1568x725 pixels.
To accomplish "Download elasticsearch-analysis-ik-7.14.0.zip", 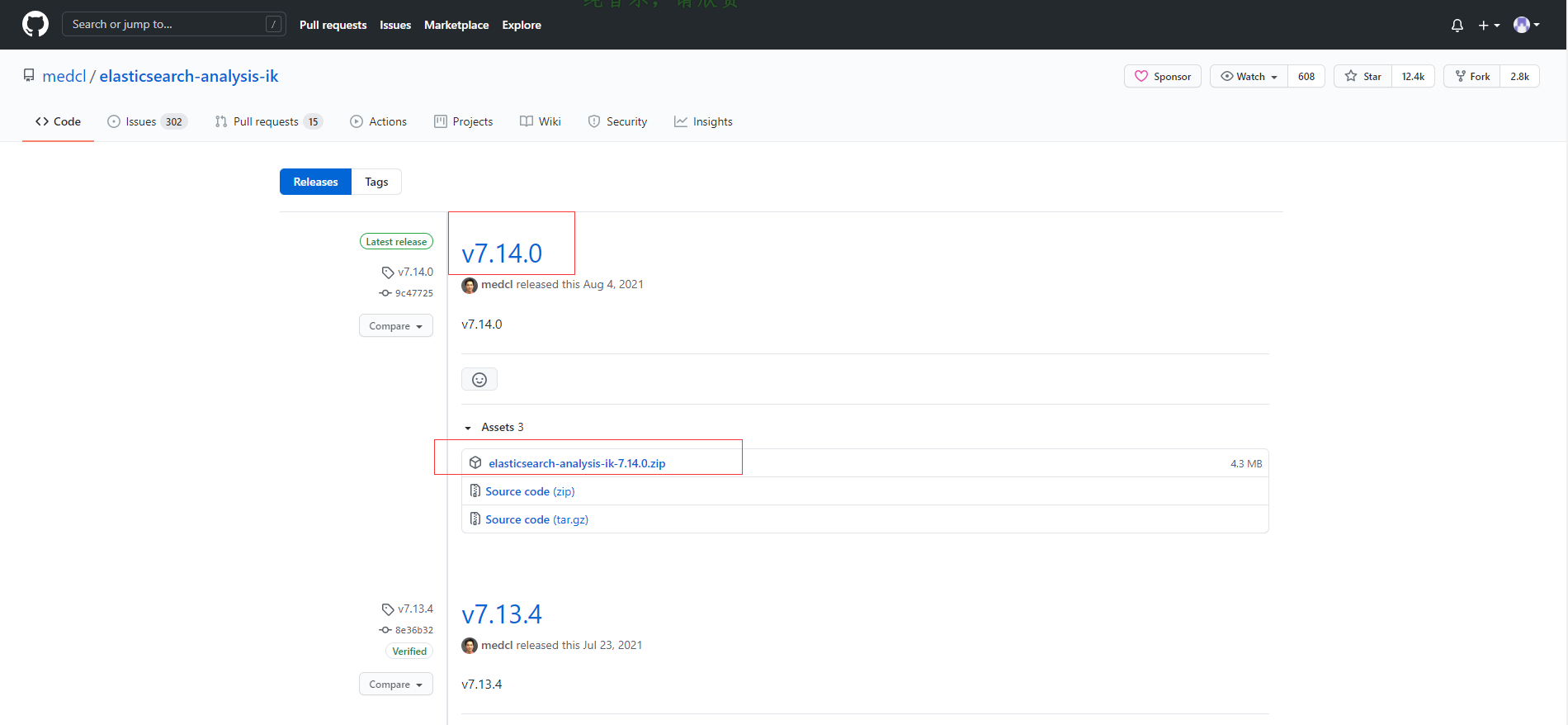I will tap(577, 463).
